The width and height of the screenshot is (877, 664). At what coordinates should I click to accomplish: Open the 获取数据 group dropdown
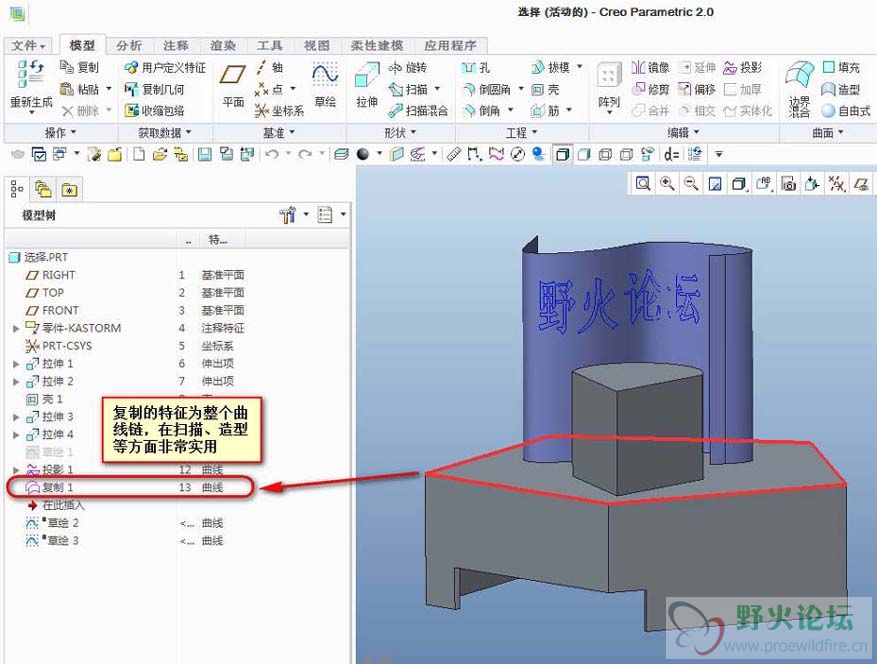click(165, 133)
